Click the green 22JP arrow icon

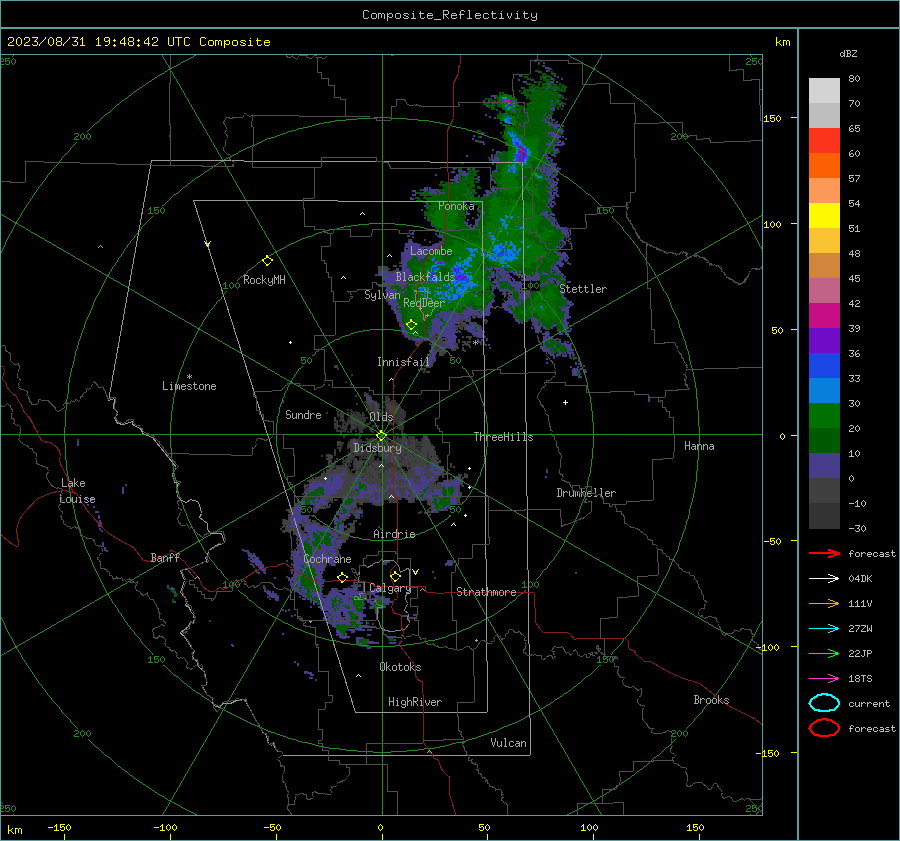point(824,653)
